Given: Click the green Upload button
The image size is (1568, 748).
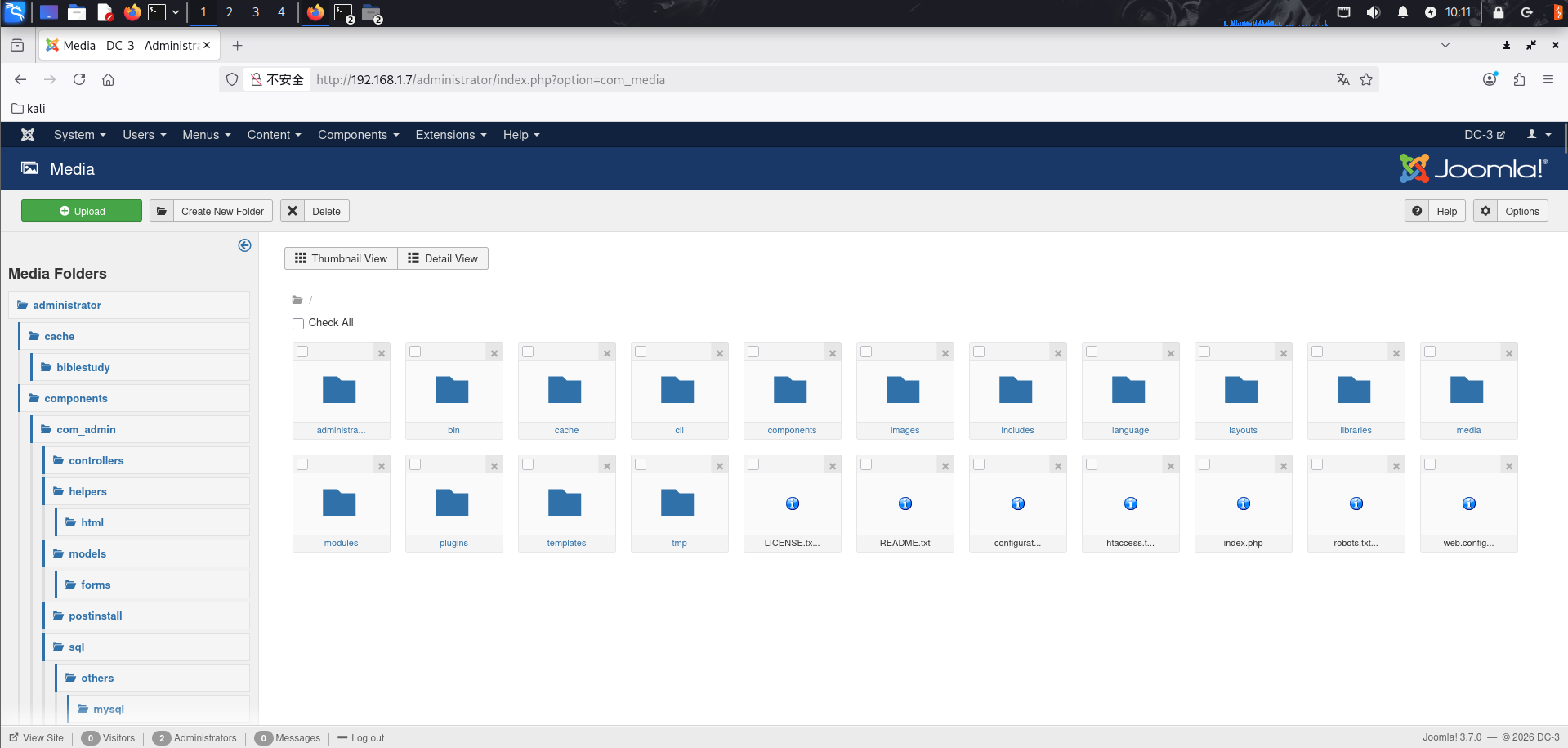Looking at the screenshot, I should tap(82, 211).
